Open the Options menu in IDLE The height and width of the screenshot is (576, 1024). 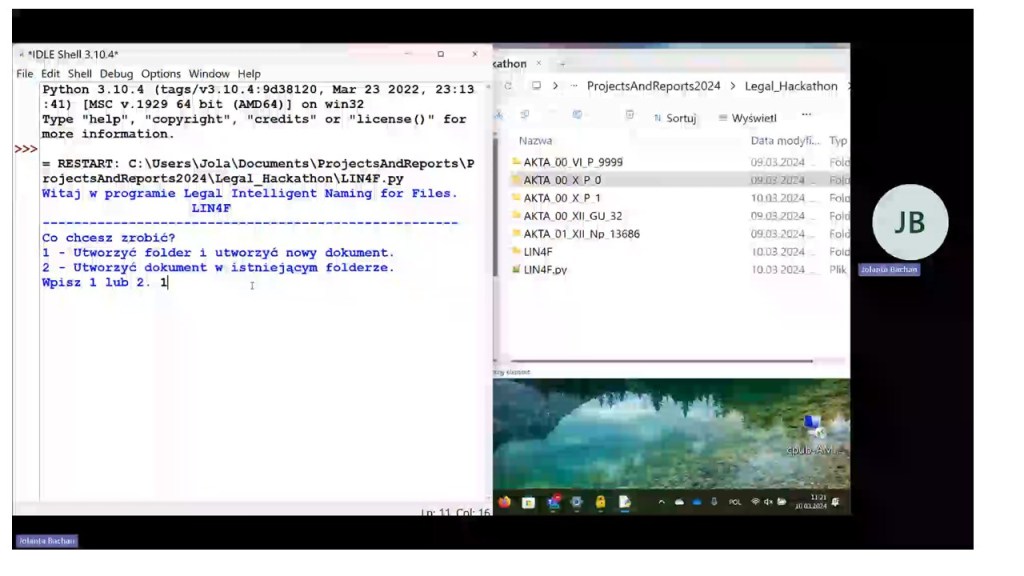(x=161, y=74)
